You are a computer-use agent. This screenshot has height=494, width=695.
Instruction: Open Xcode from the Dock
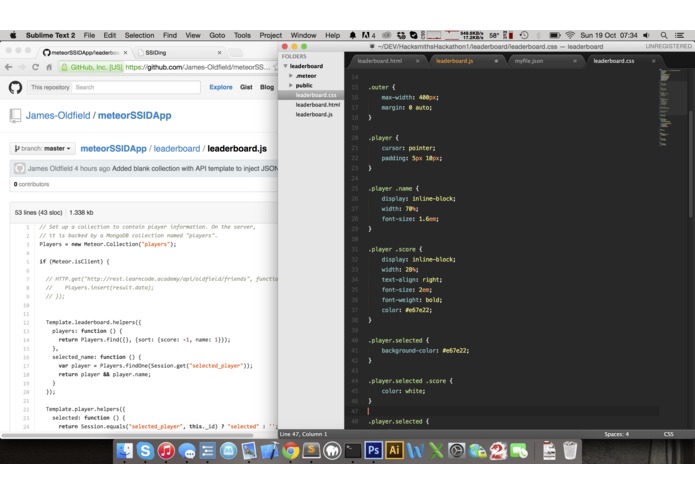pyautogui.click(x=269, y=451)
